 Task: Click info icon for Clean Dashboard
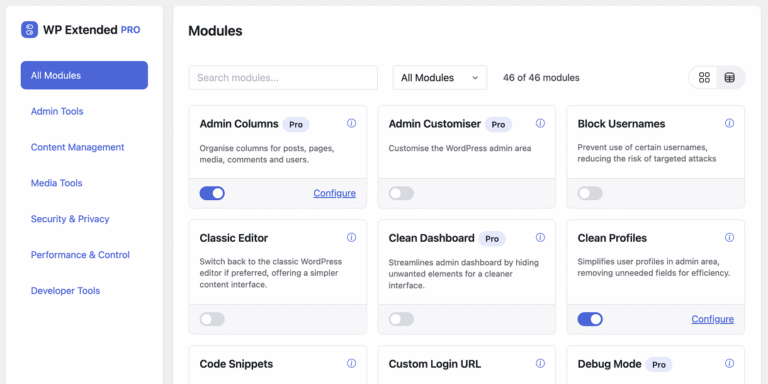(x=540, y=238)
